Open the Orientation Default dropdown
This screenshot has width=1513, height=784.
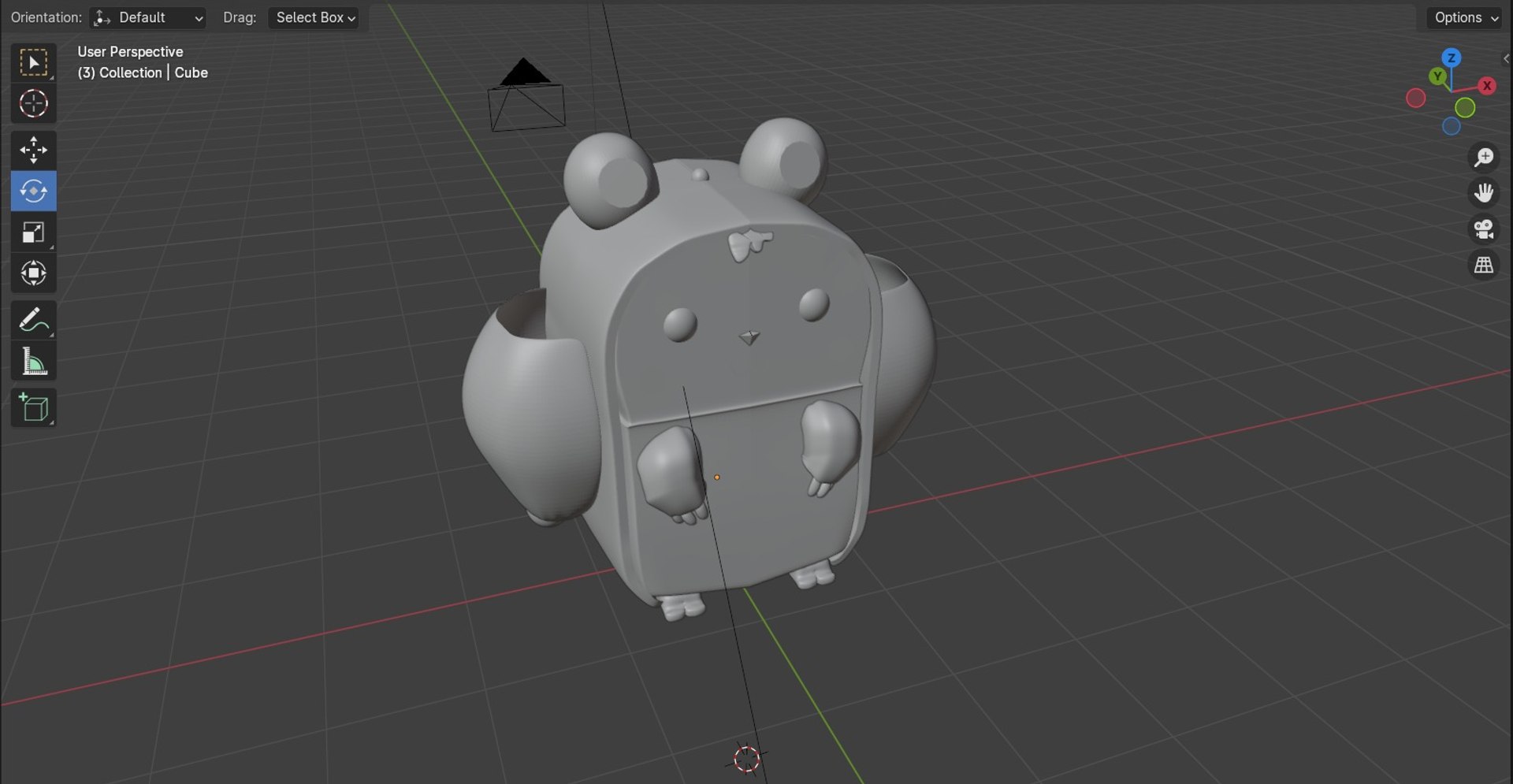147,17
